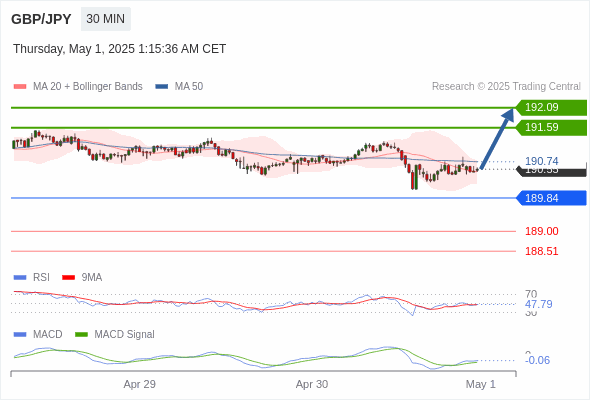This screenshot has width=590, height=400.
Task: Click the GBP/JPY pair title
Action: (41, 19)
